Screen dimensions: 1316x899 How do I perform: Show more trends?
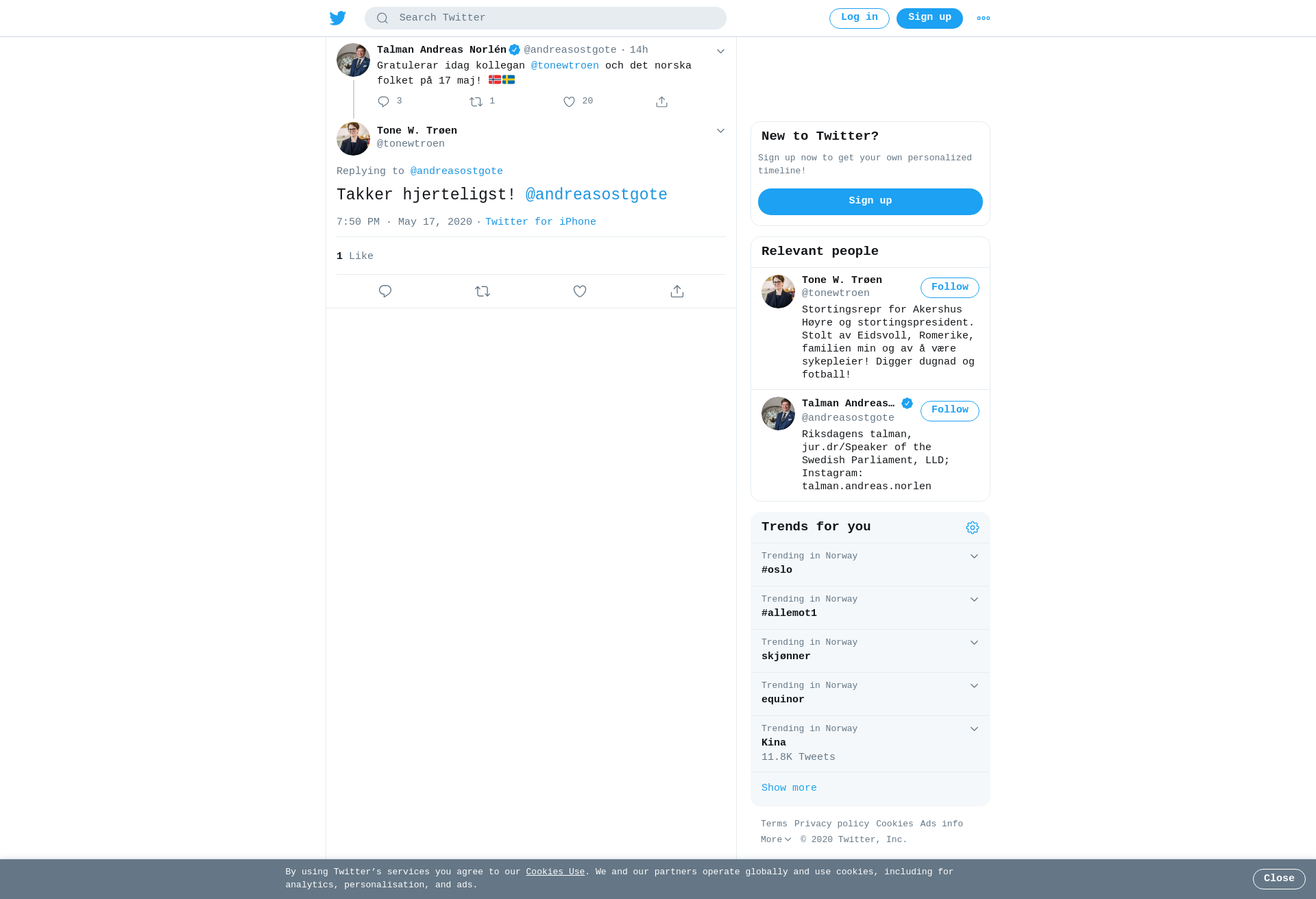click(x=789, y=788)
